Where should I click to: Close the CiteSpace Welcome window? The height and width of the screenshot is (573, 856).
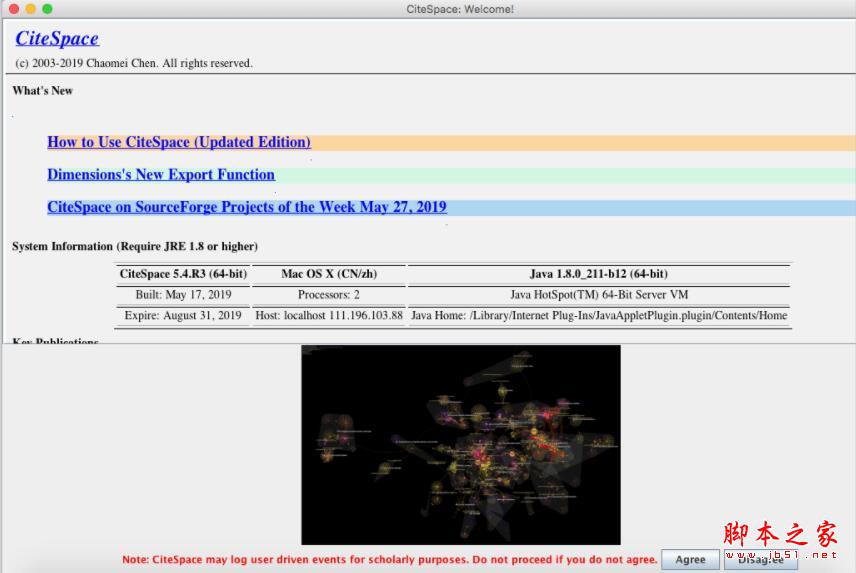14,9
